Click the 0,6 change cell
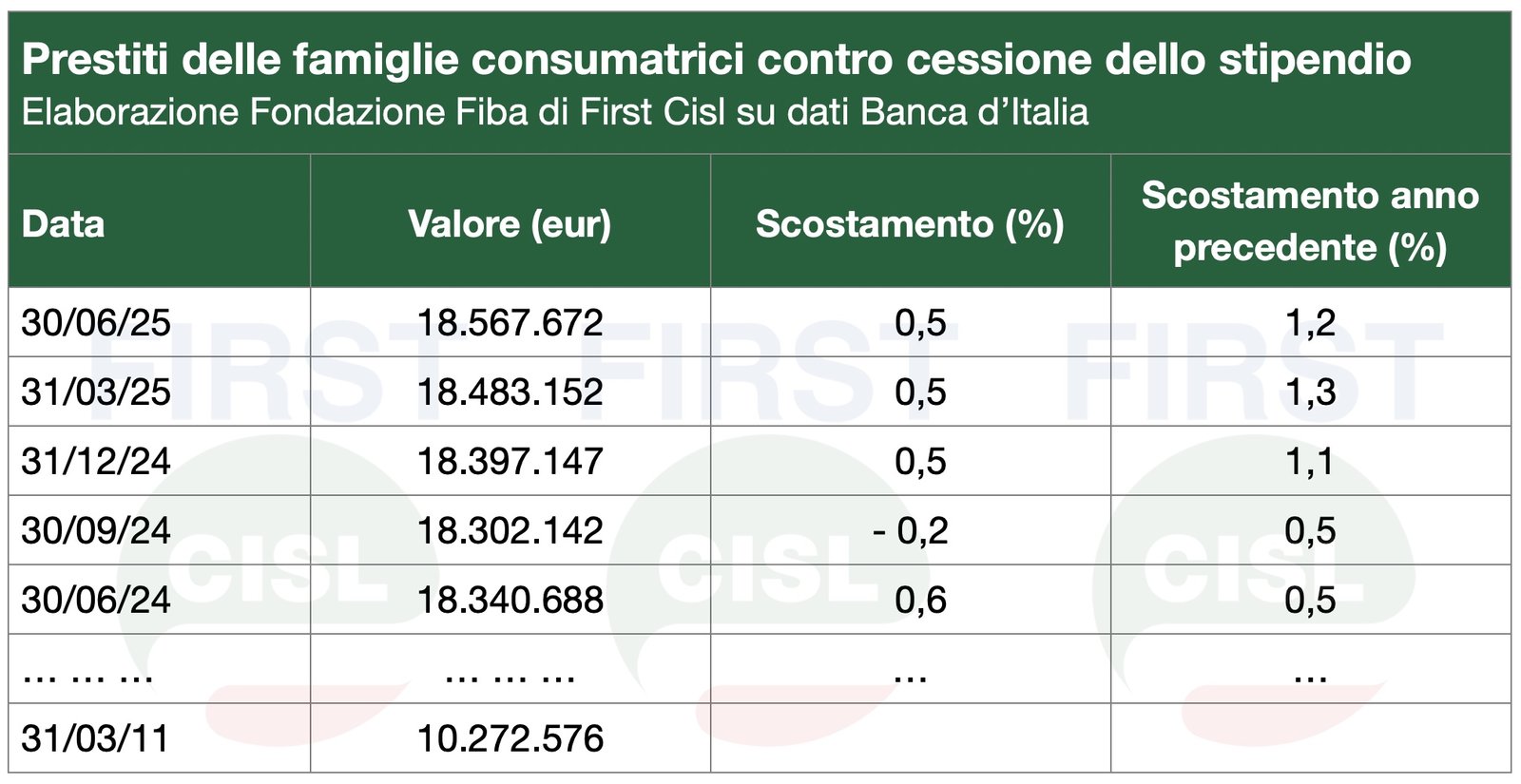The width and height of the screenshot is (1521, 784). [x=920, y=600]
